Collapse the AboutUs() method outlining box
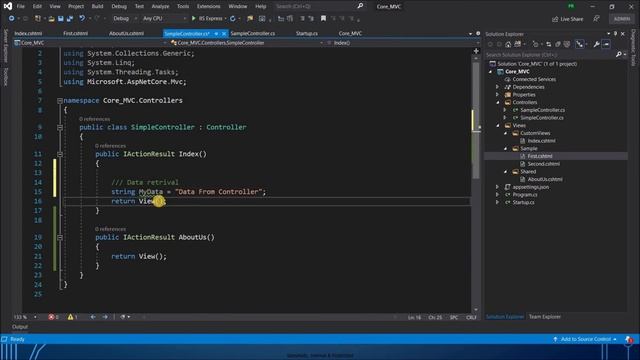Image resolution: width=640 pixels, height=360 pixels. (60, 238)
